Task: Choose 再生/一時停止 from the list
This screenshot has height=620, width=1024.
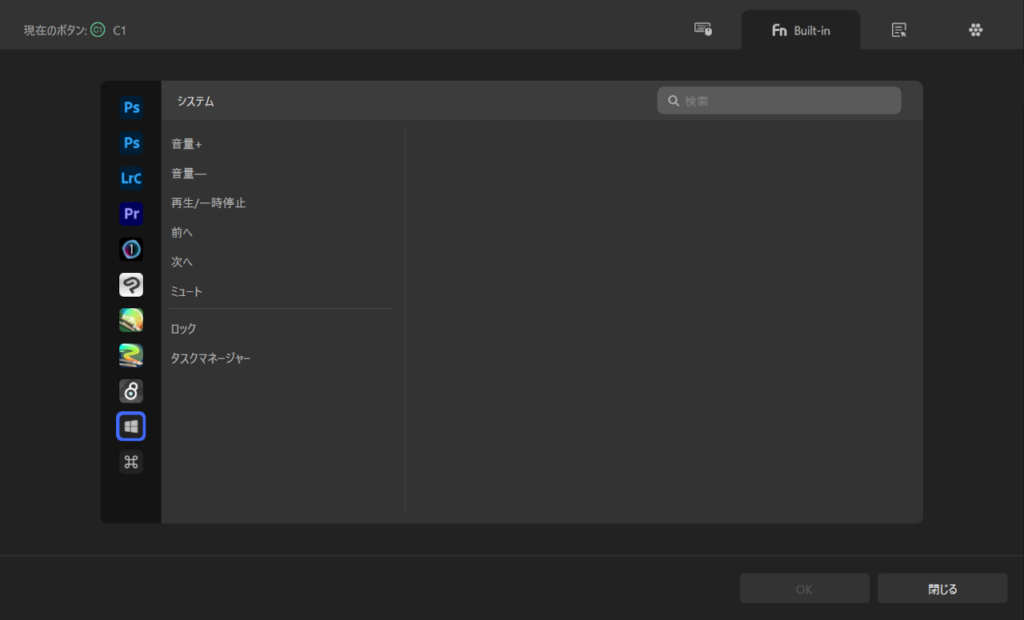Action: coord(208,203)
